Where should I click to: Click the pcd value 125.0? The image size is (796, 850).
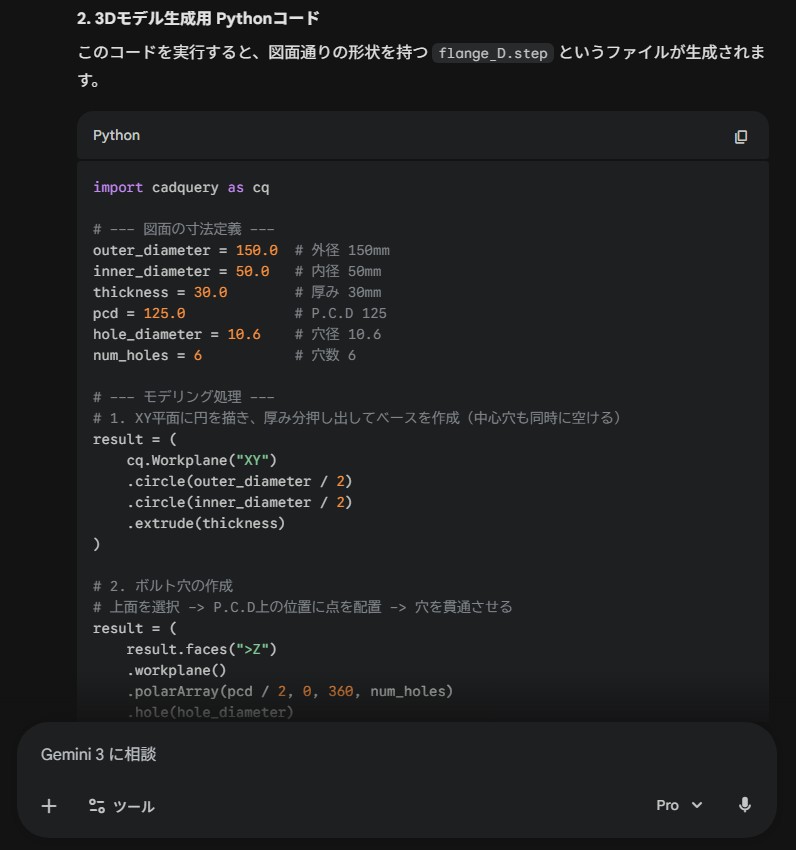(164, 313)
